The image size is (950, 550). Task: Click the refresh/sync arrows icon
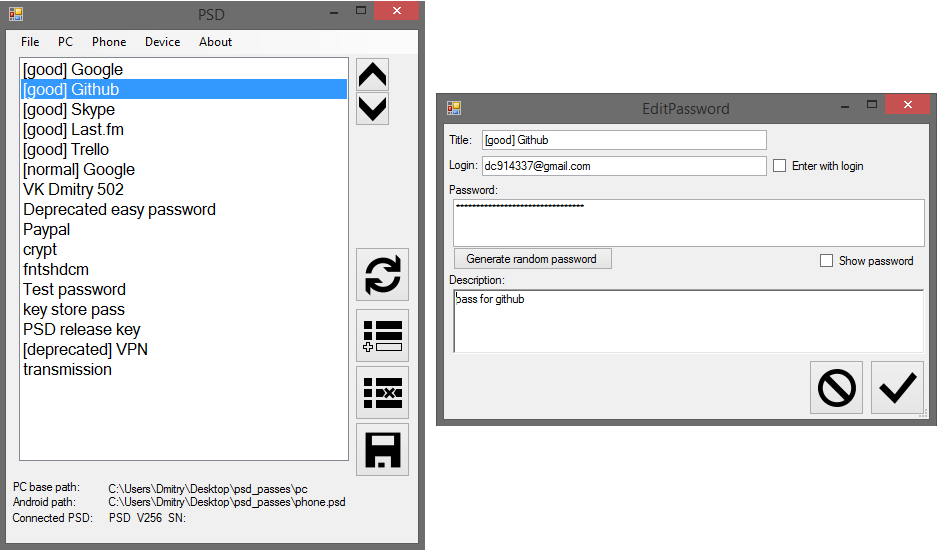pyautogui.click(x=382, y=274)
